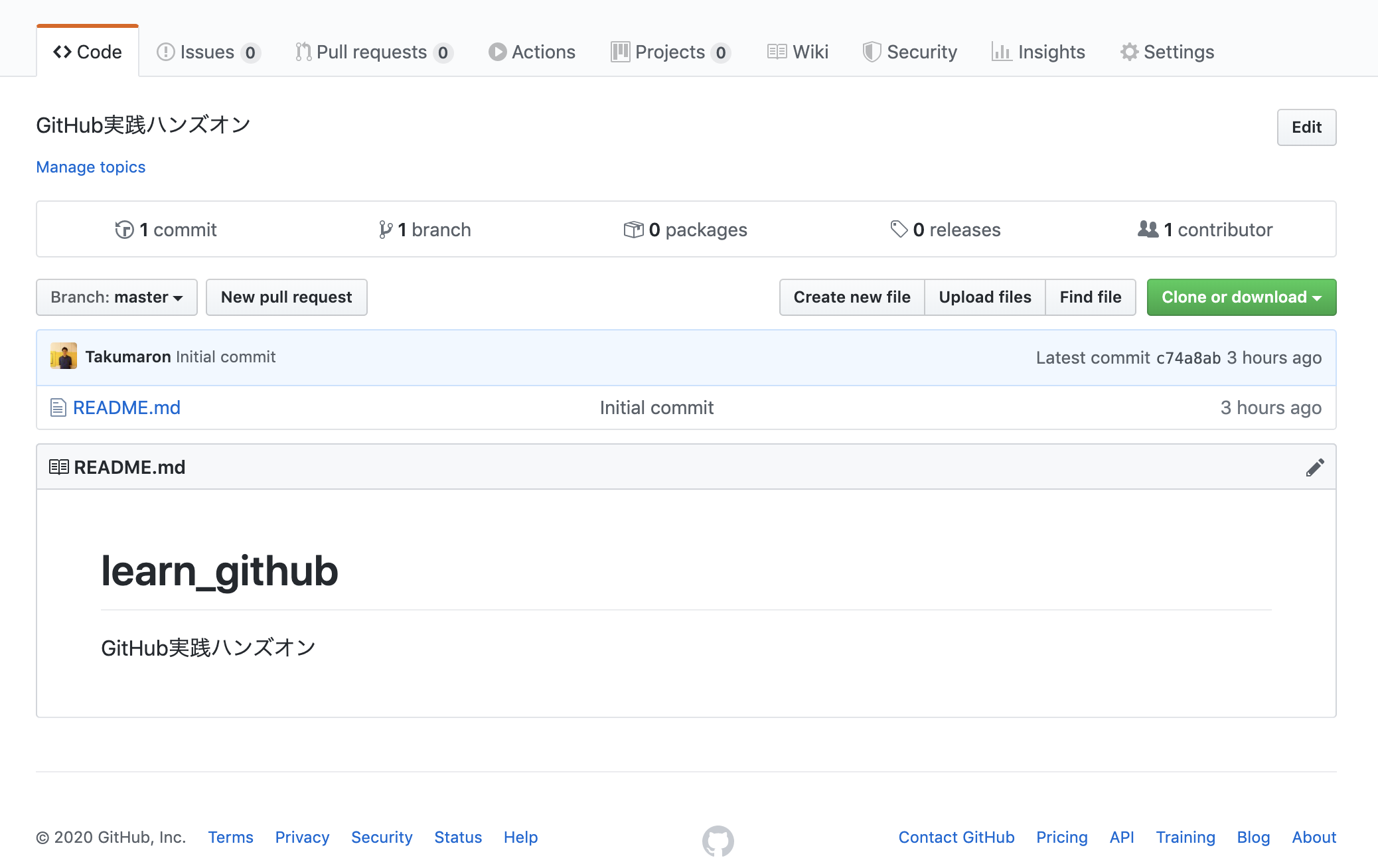Click the learn_github heading
This screenshot has width=1378, height=868.
[x=220, y=571]
